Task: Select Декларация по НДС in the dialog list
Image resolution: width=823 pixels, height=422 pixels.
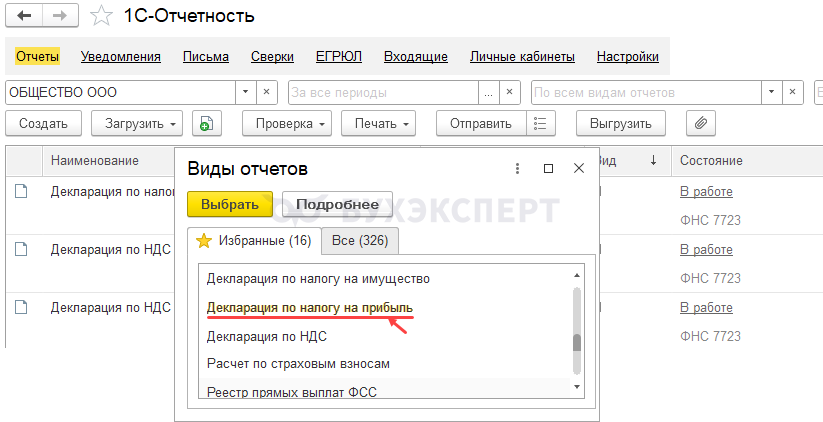Action: click(267, 336)
